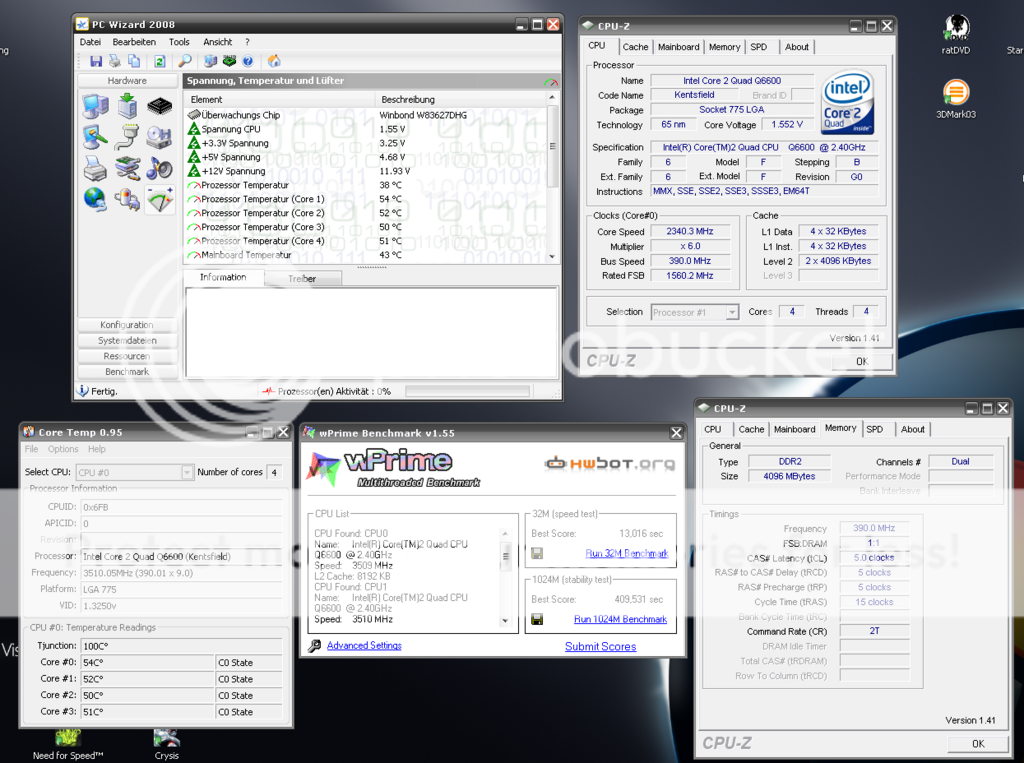Image resolution: width=1024 pixels, height=763 pixels.
Task: Select the Spannung CPU row
Action: (366, 129)
